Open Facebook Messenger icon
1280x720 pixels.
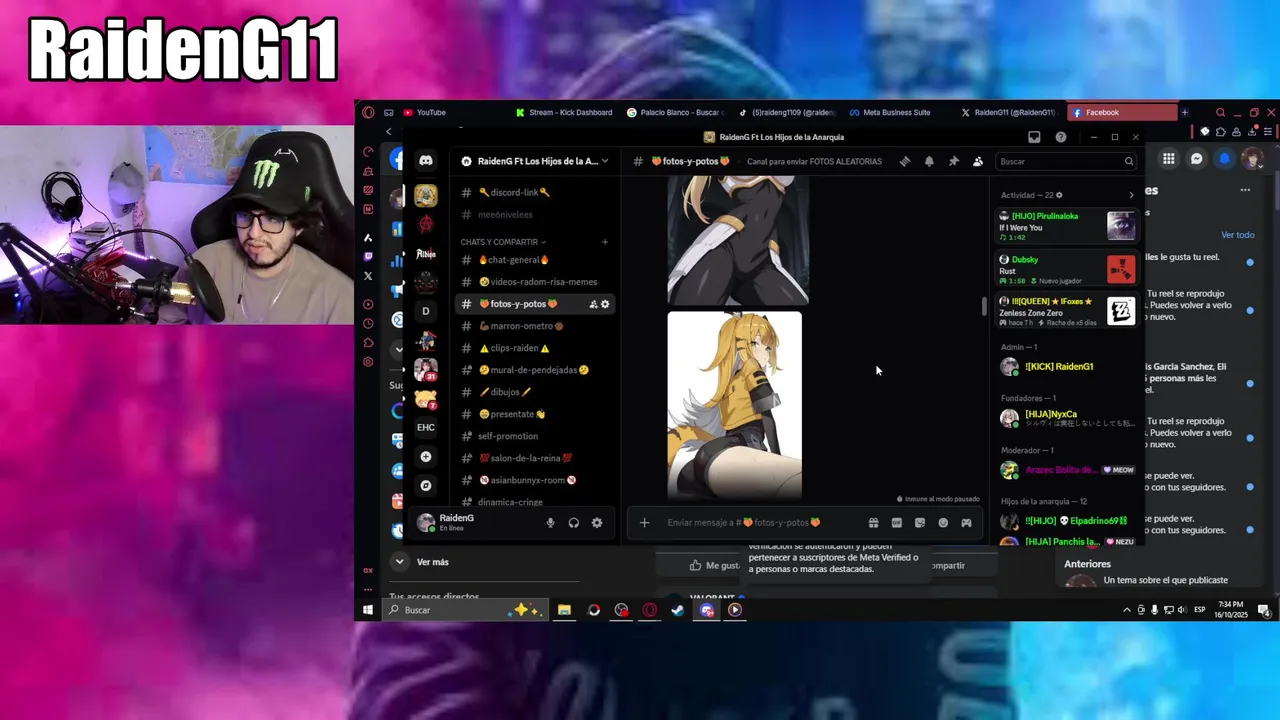click(1196, 159)
